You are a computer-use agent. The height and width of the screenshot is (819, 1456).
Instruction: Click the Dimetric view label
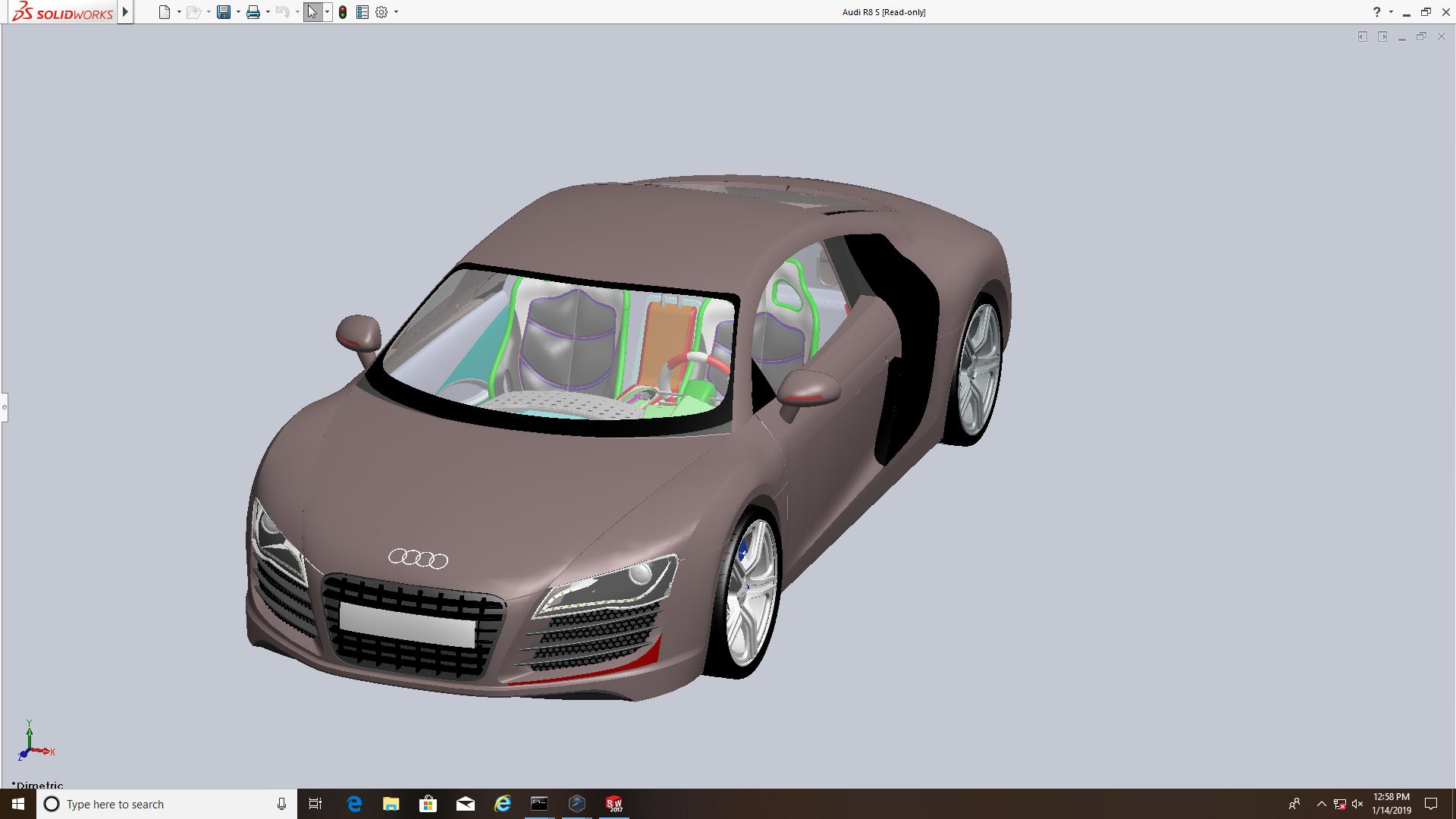[39, 784]
